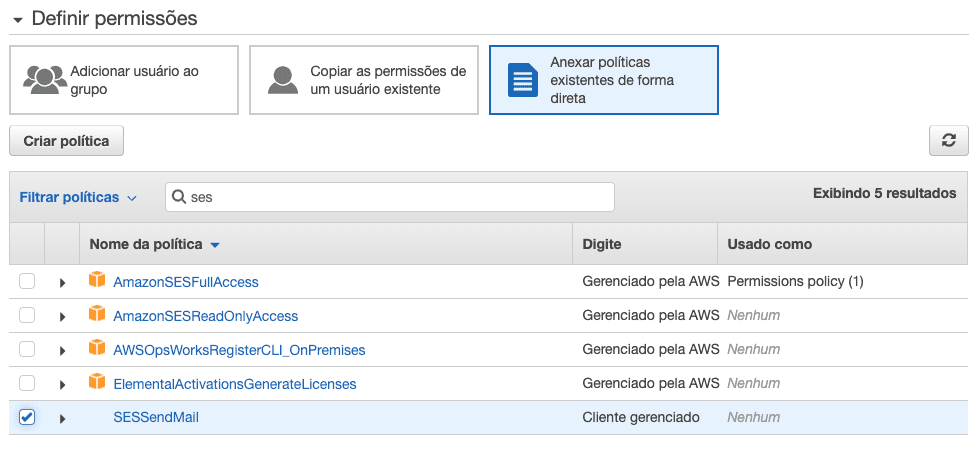Click the orange box icon beside ElementalActivationsGenerateLicenses
979x451 pixels.
click(x=97, y=383)
